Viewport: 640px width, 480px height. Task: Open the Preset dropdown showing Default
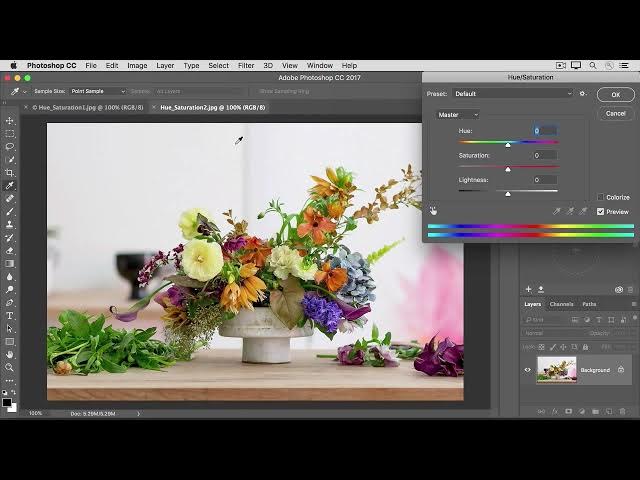click(x=512, y=94)
